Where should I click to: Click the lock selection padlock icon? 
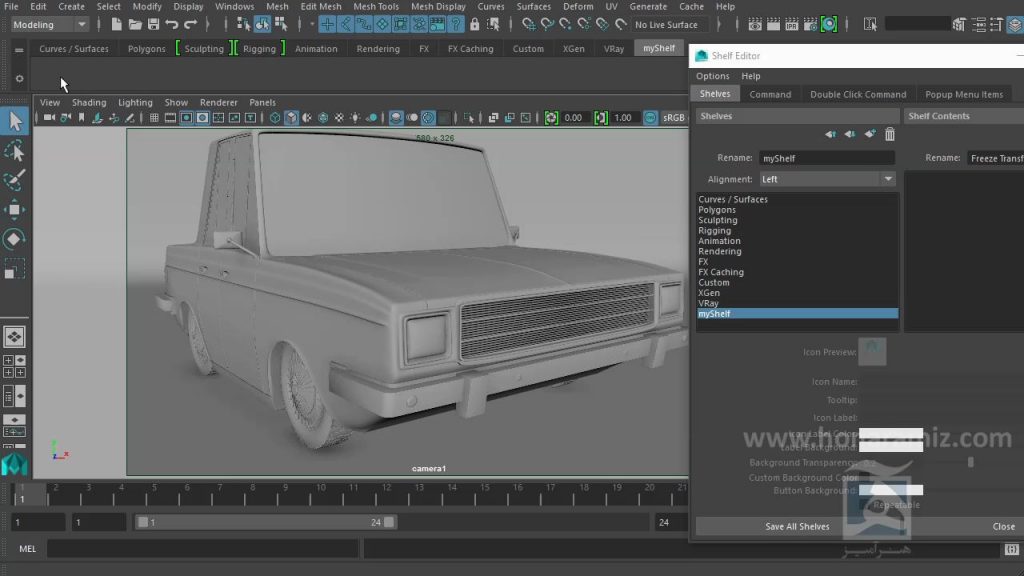tap(474, 25)
